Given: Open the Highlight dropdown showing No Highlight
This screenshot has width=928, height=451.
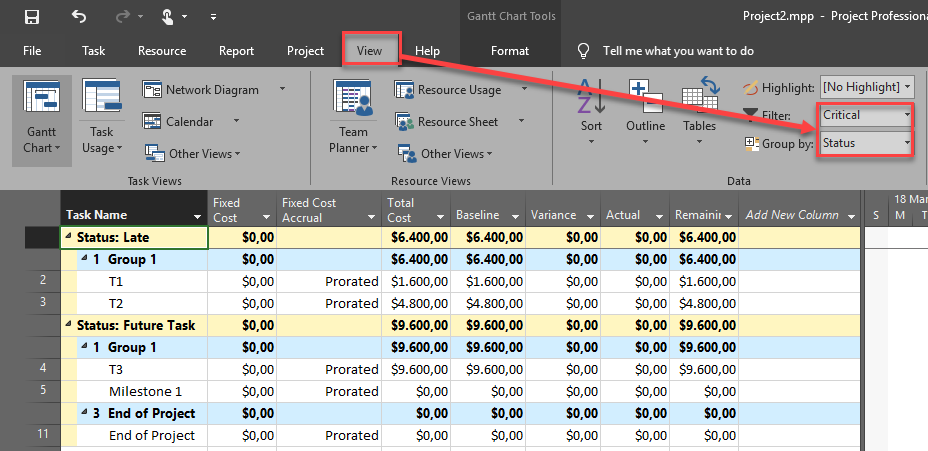Looking at the screenshot, I should coord(866,88).
